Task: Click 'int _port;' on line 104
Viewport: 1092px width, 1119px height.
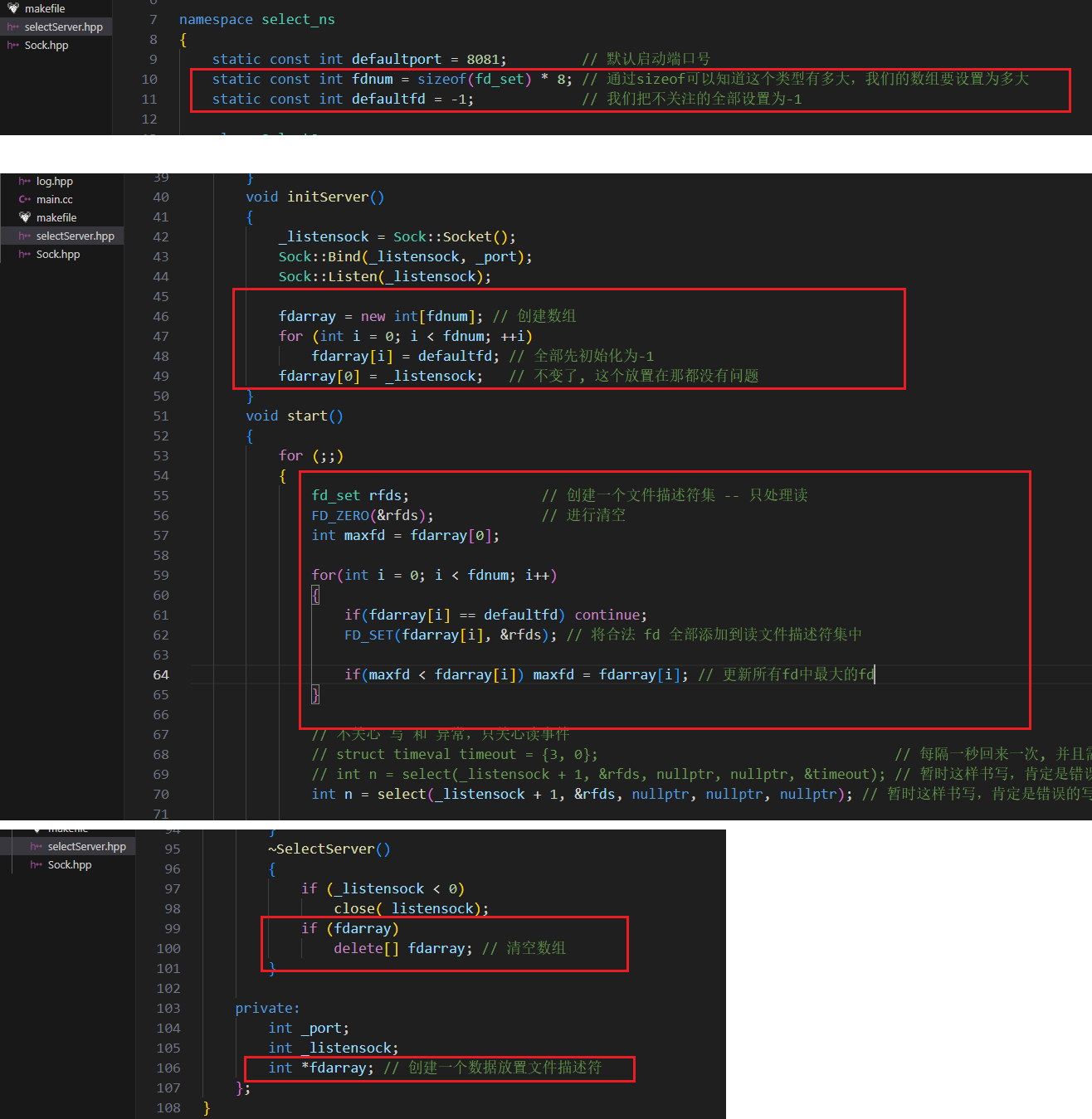Action: tap(309, 1028)
